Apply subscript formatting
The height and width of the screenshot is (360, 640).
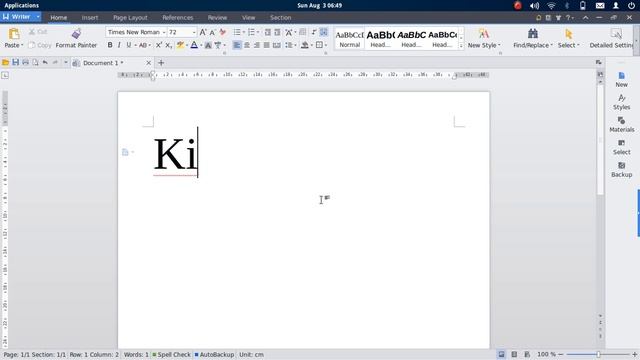click(169, 45)
